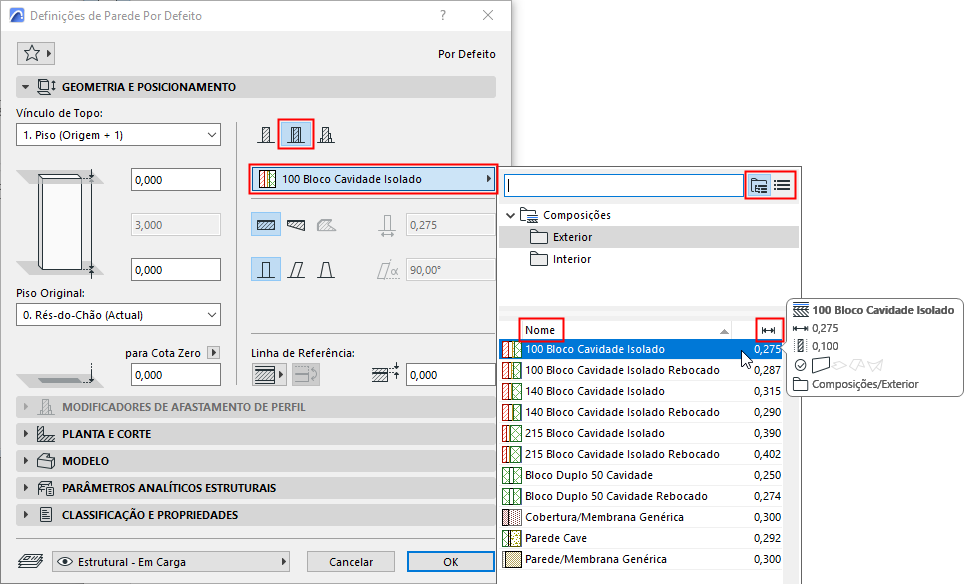Click Cobertura/Membrana Genérica swatch icon
Screen dimensions: 964x584
(x=512, y=517)
